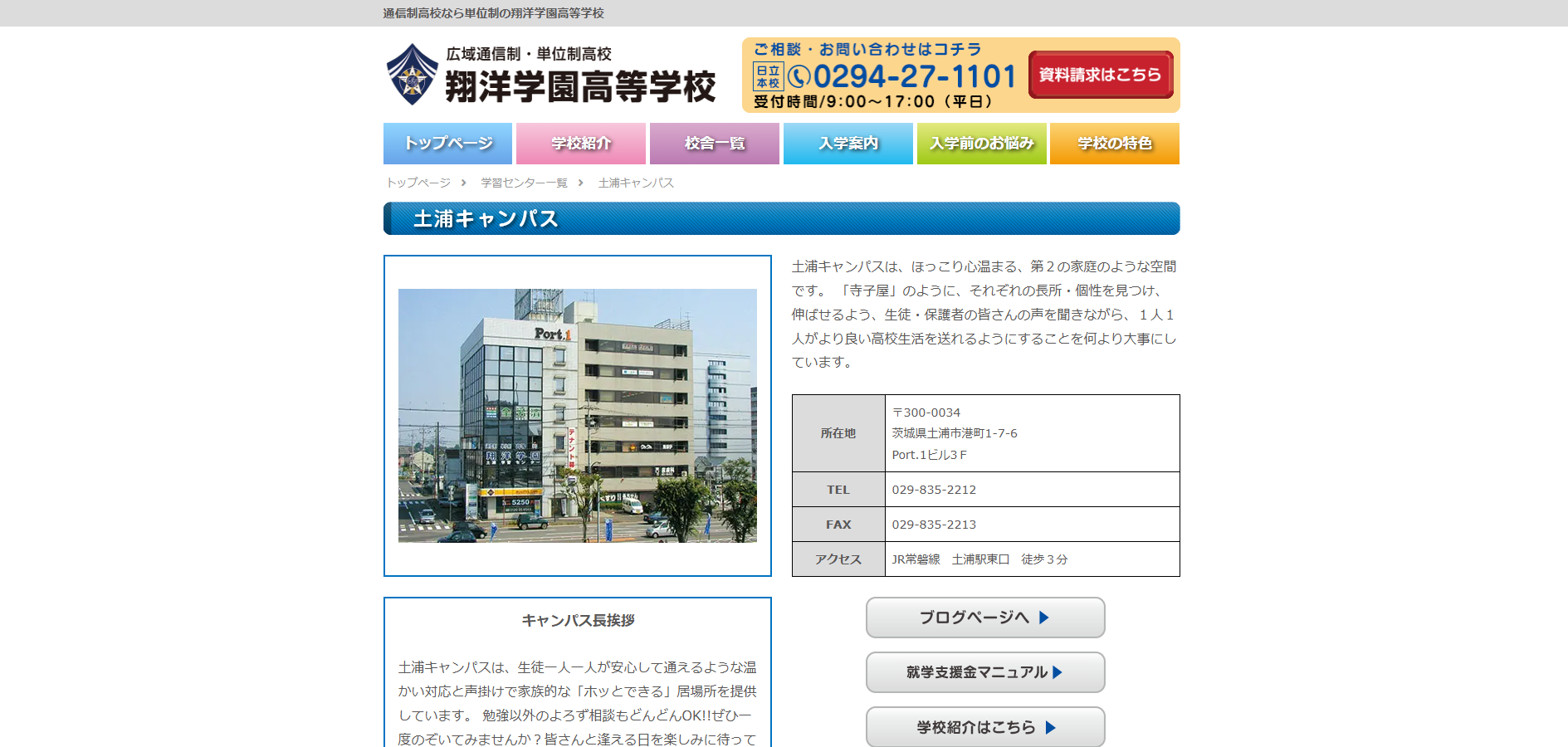
Task: Follow the 学習センター一覧 breadcrumb link
Action: tap(524, 183)
